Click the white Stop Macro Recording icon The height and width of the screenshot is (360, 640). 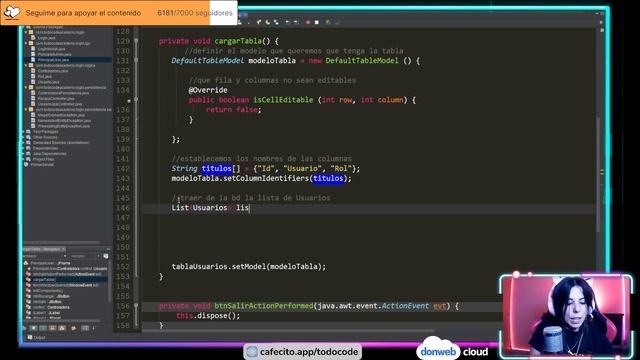[317, 22]
